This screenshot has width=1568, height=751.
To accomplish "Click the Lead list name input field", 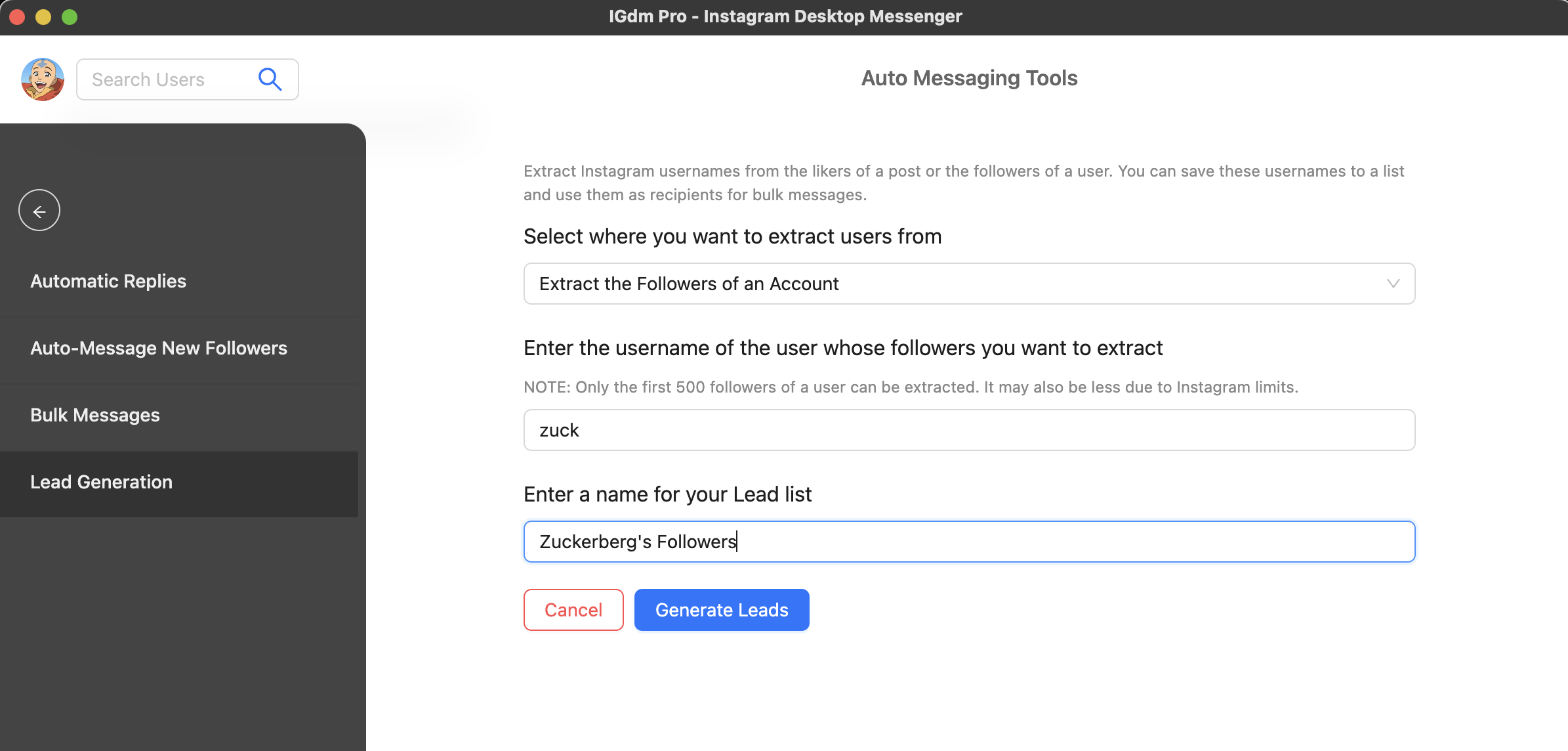I will [969, 541].
